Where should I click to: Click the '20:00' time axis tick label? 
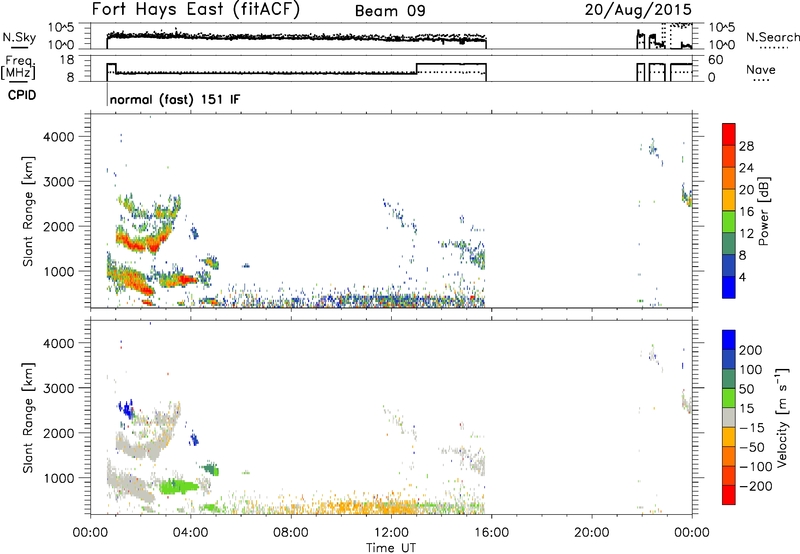click(x=592, y=533)
